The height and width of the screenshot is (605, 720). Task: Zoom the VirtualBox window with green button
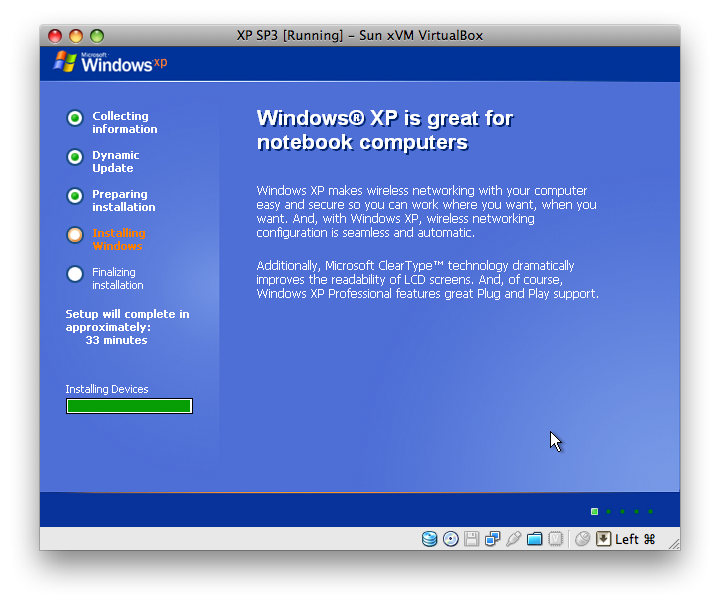(97, 36)
